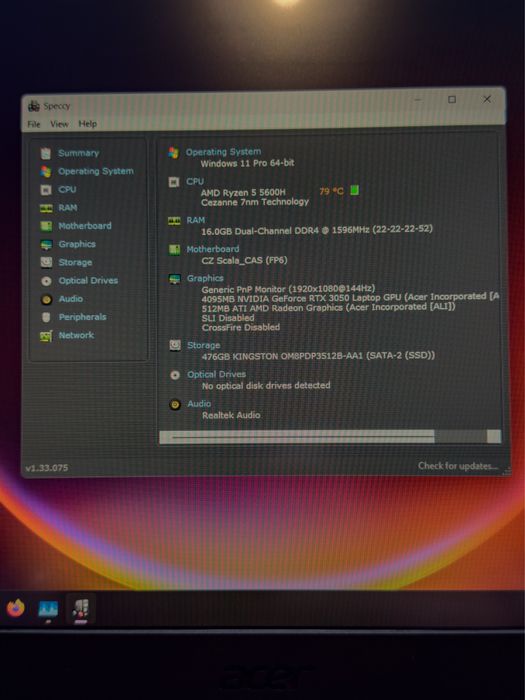525x700 pixels.
Task: Click the Speccy title bar icon
Action: click(33, 106)
